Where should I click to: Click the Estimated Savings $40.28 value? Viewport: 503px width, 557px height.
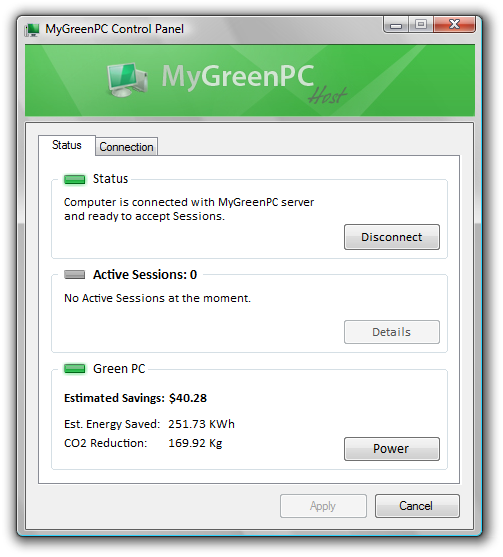click(x=188, y=398)
